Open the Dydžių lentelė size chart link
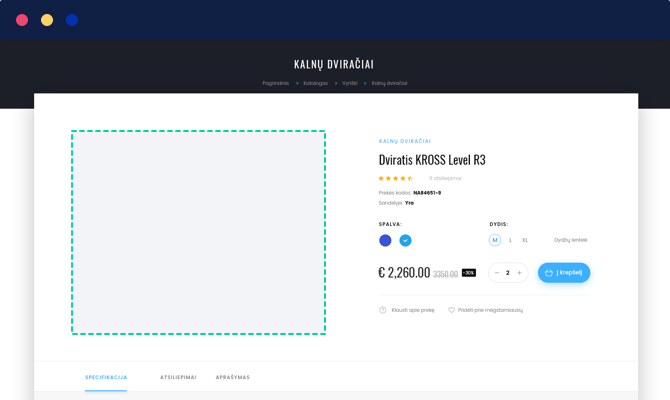Viewport: 670px width, 400px height. coord(570,240)
